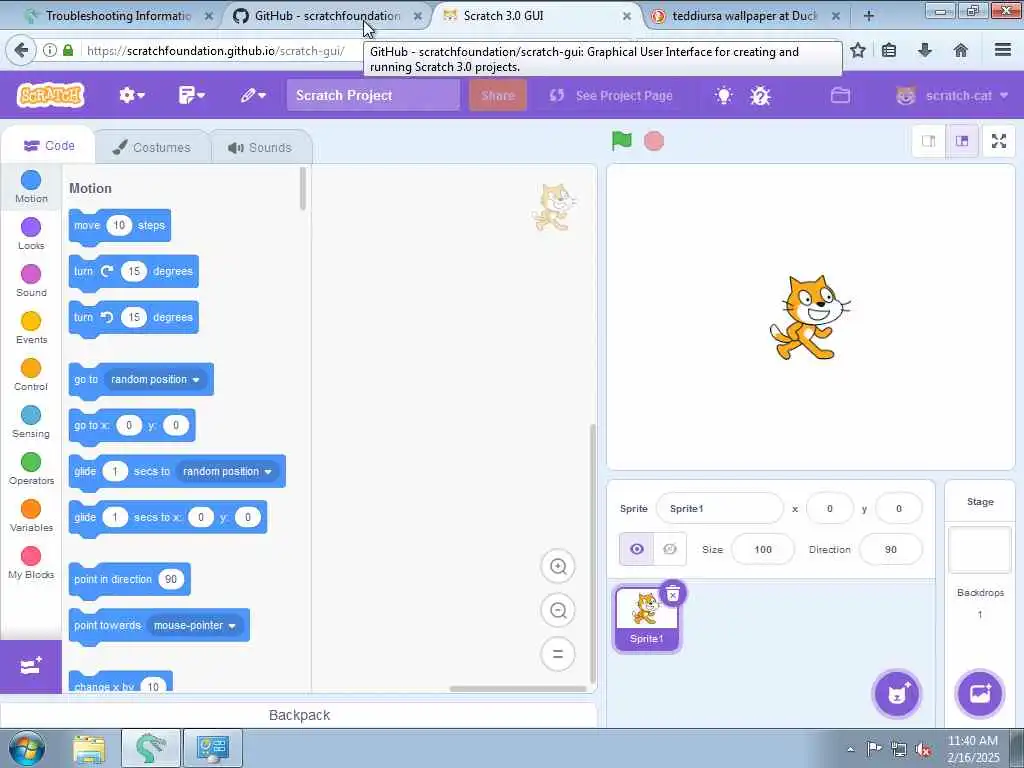The image size is (1024, 768).
Task: Select the Stage backdrop thumbnail
Action: 980,549
